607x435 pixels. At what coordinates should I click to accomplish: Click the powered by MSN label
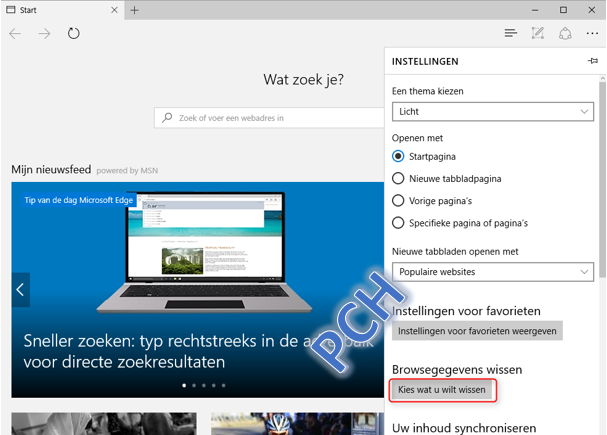127,171
